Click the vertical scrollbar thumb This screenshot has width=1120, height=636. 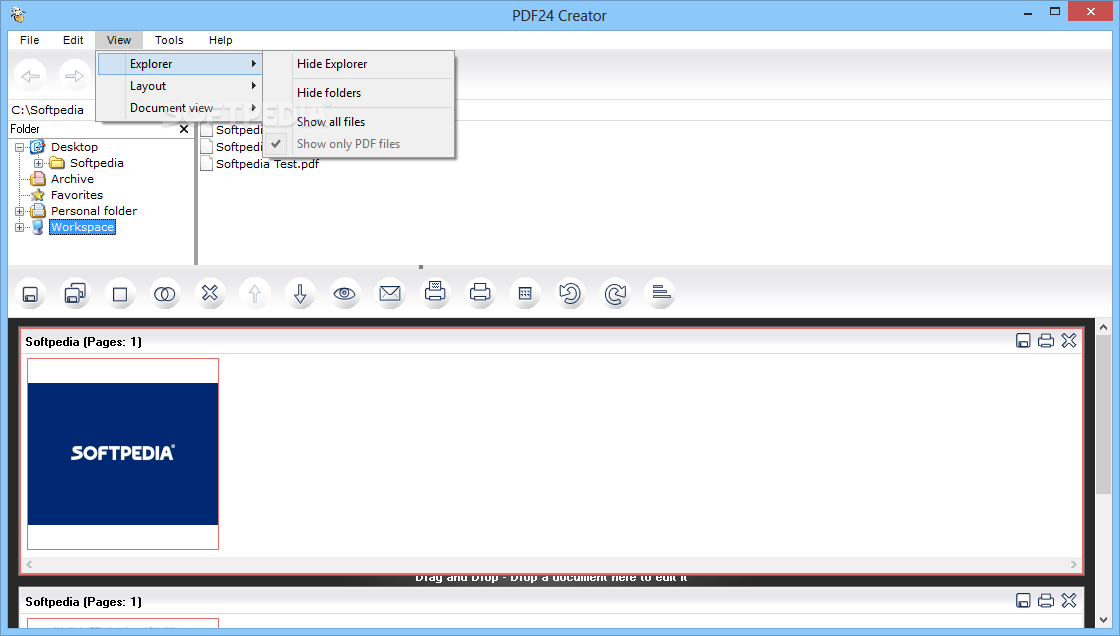pos(1104,414)
